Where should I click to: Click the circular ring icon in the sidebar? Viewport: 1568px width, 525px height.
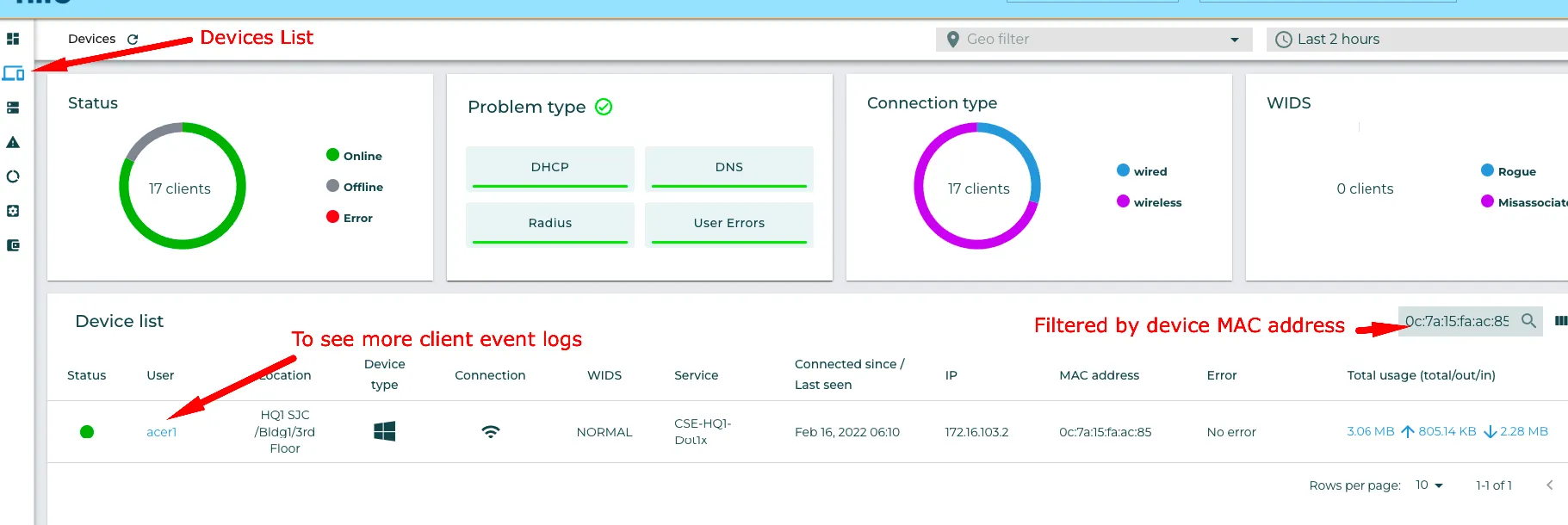tap(13, 176)
